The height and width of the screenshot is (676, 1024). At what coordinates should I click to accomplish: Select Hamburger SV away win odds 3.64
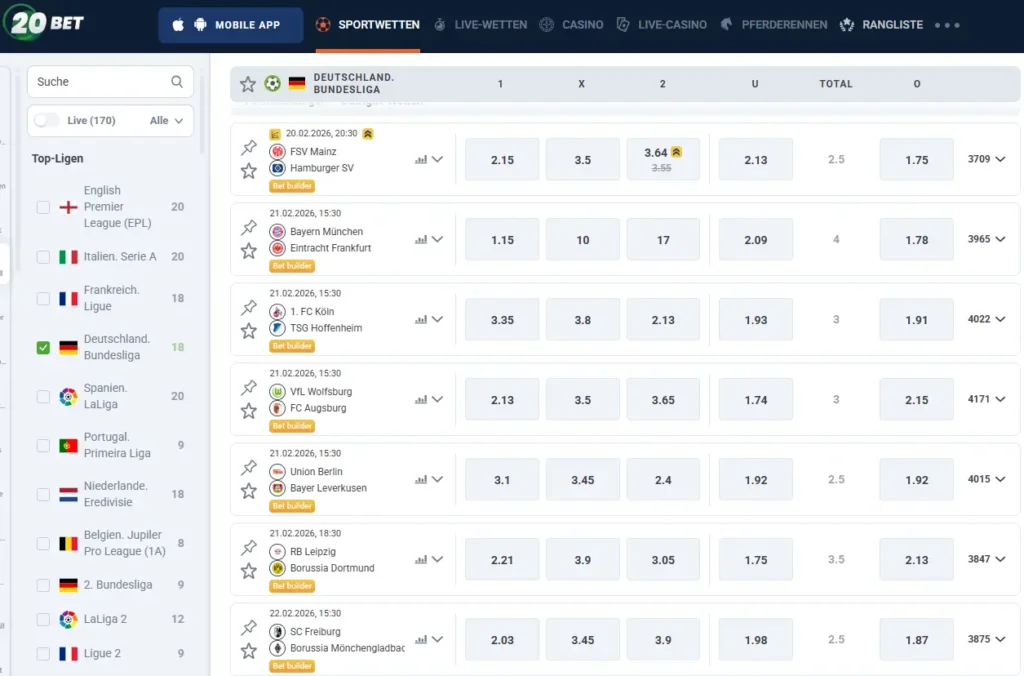[663, 159]
